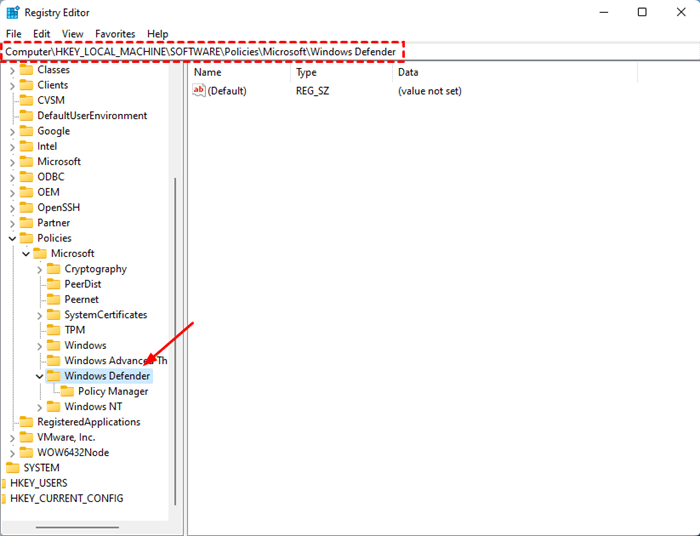700x536 pixels.
Task: Click the Registry Editor app icon in the title bar
Action: (13, 12)
